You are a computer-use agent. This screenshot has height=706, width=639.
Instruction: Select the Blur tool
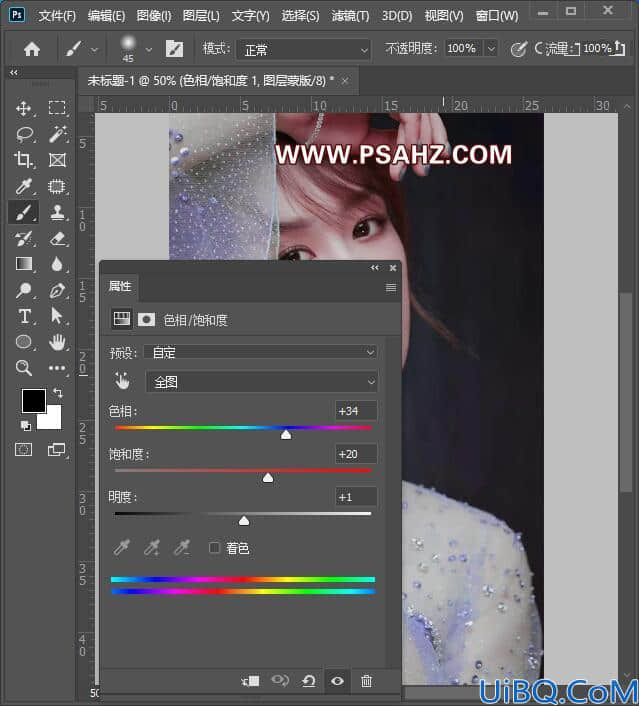(57, 264)
